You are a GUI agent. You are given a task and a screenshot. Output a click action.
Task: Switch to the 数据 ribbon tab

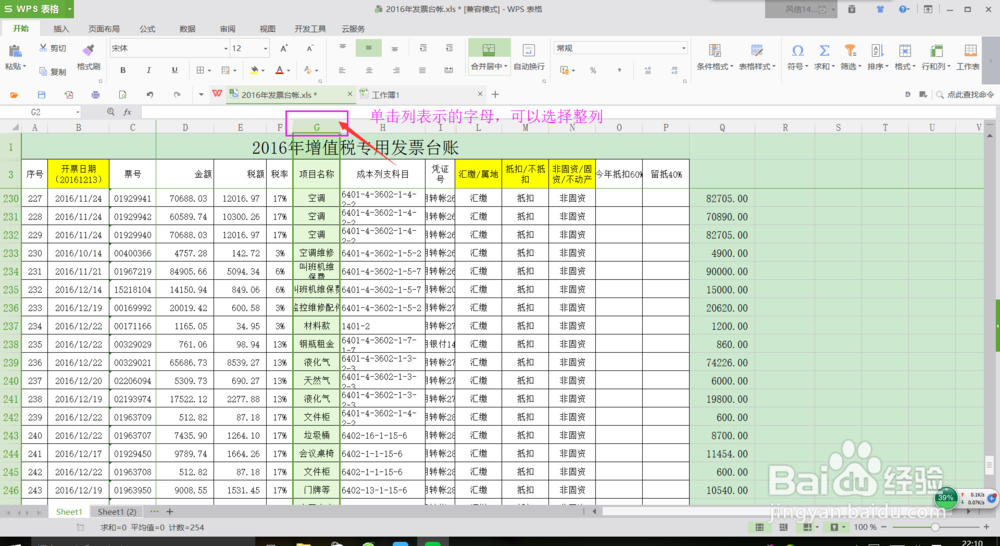coord(188,29)
